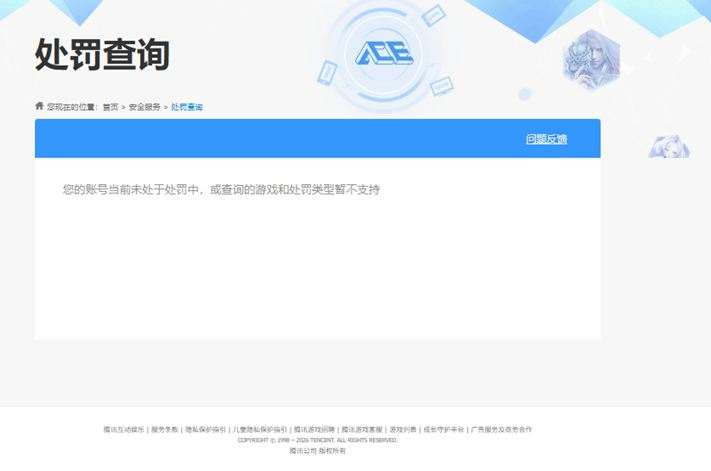Click the 您现在的位置 label
This screenshot has width=711, height=471.
point(72,107)
